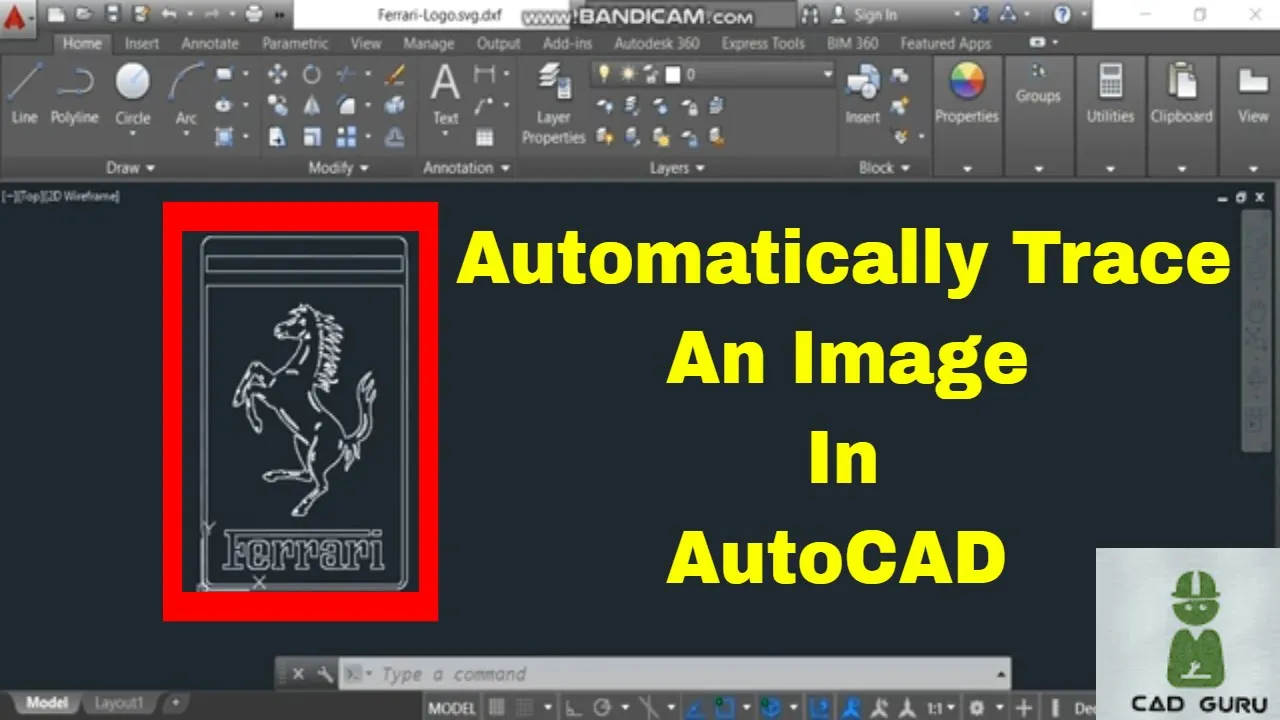Click the Mirror tool icon
The image size is (1280, 720).
click(x=312, y=105)
